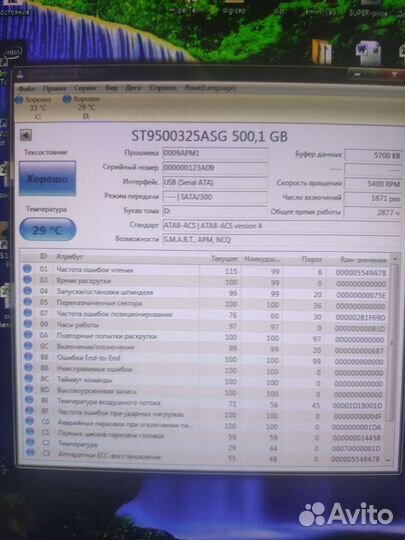Screen dimensions: 405x540
Task: Click the folder icon on the desktop
Action: click(322, 52)
